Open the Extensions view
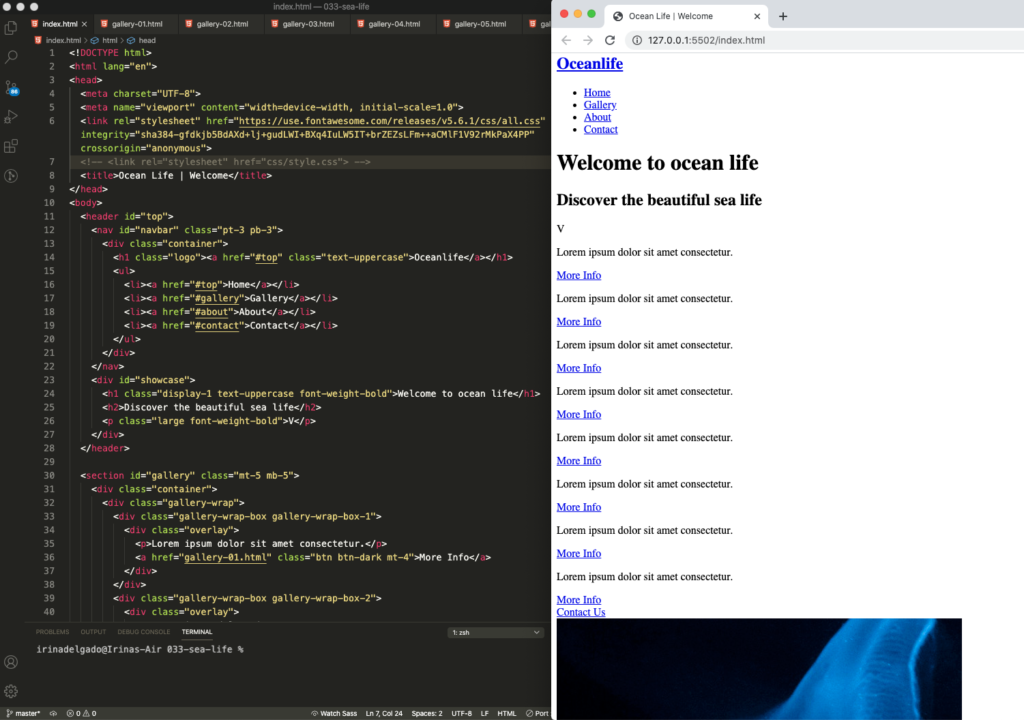The image size is (1024, 720). (x=11, y=146)
